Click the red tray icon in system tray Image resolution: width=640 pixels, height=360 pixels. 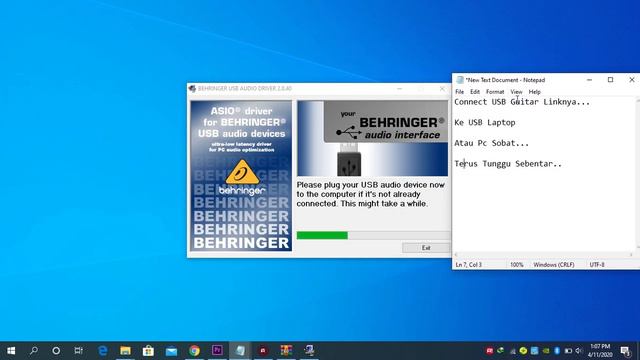pos(489,351)
